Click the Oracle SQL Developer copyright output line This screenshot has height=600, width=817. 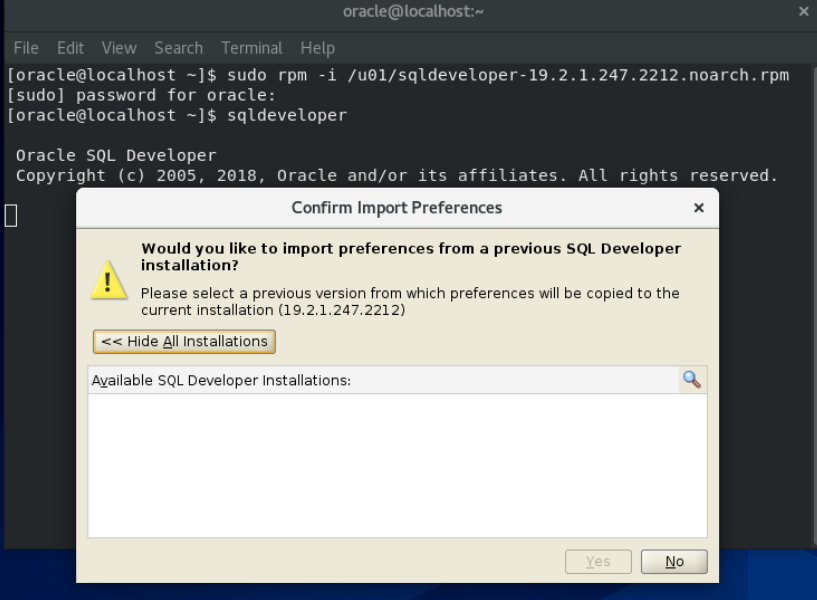pos(400,175)
